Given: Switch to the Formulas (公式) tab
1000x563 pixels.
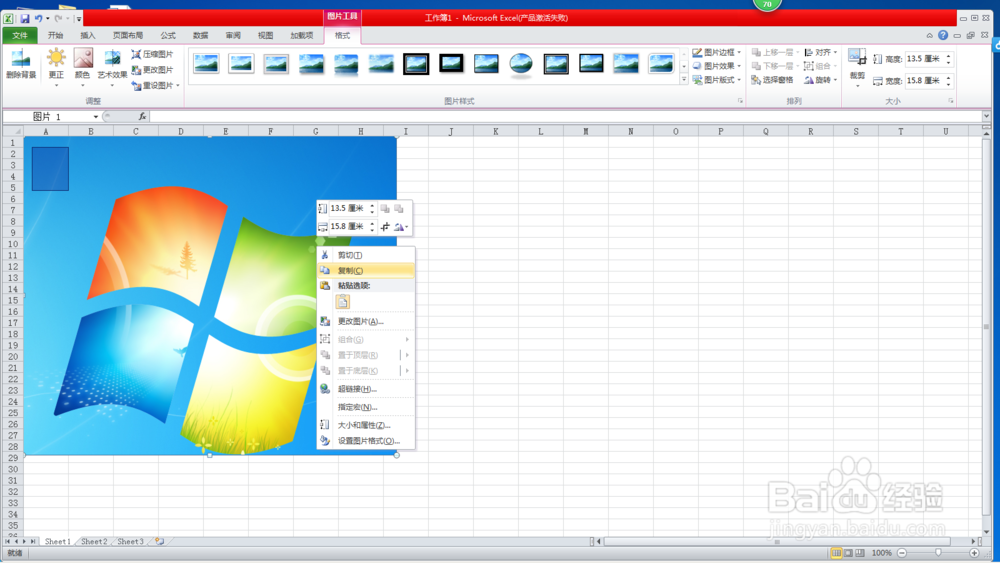Looking at the screenshot, I should click(168, 35).
